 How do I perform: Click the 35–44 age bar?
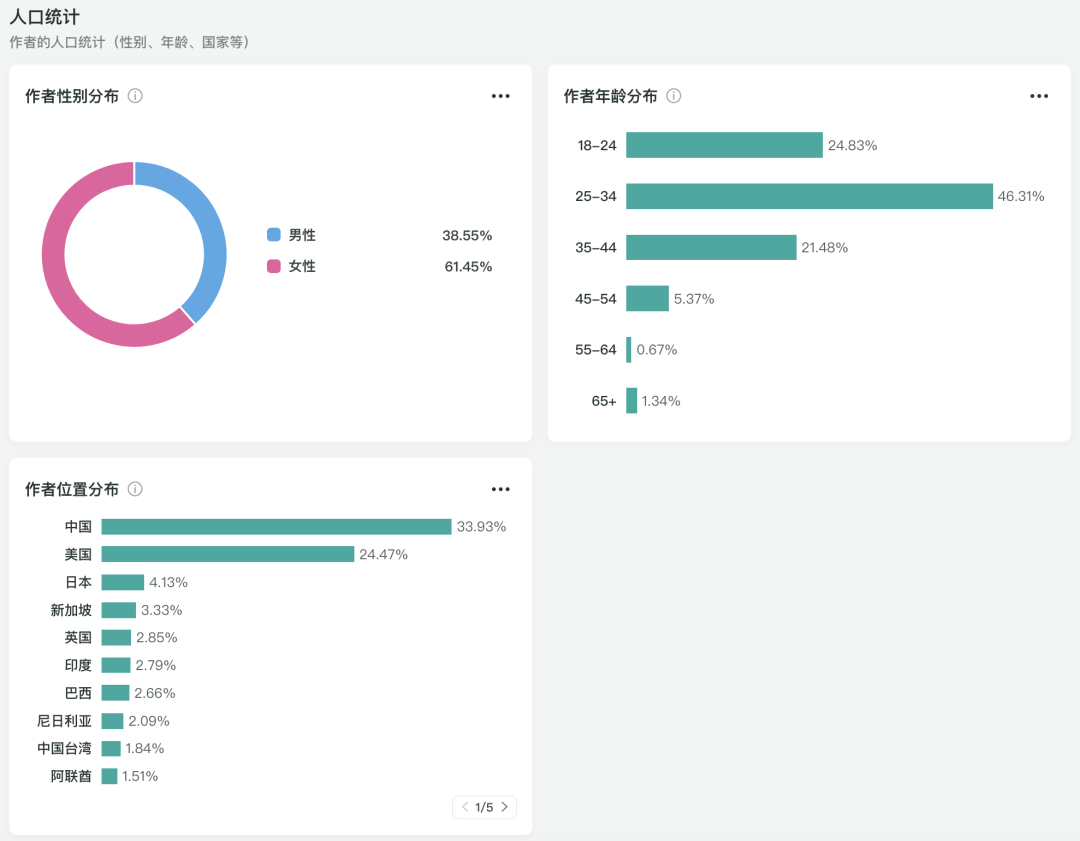711,247
